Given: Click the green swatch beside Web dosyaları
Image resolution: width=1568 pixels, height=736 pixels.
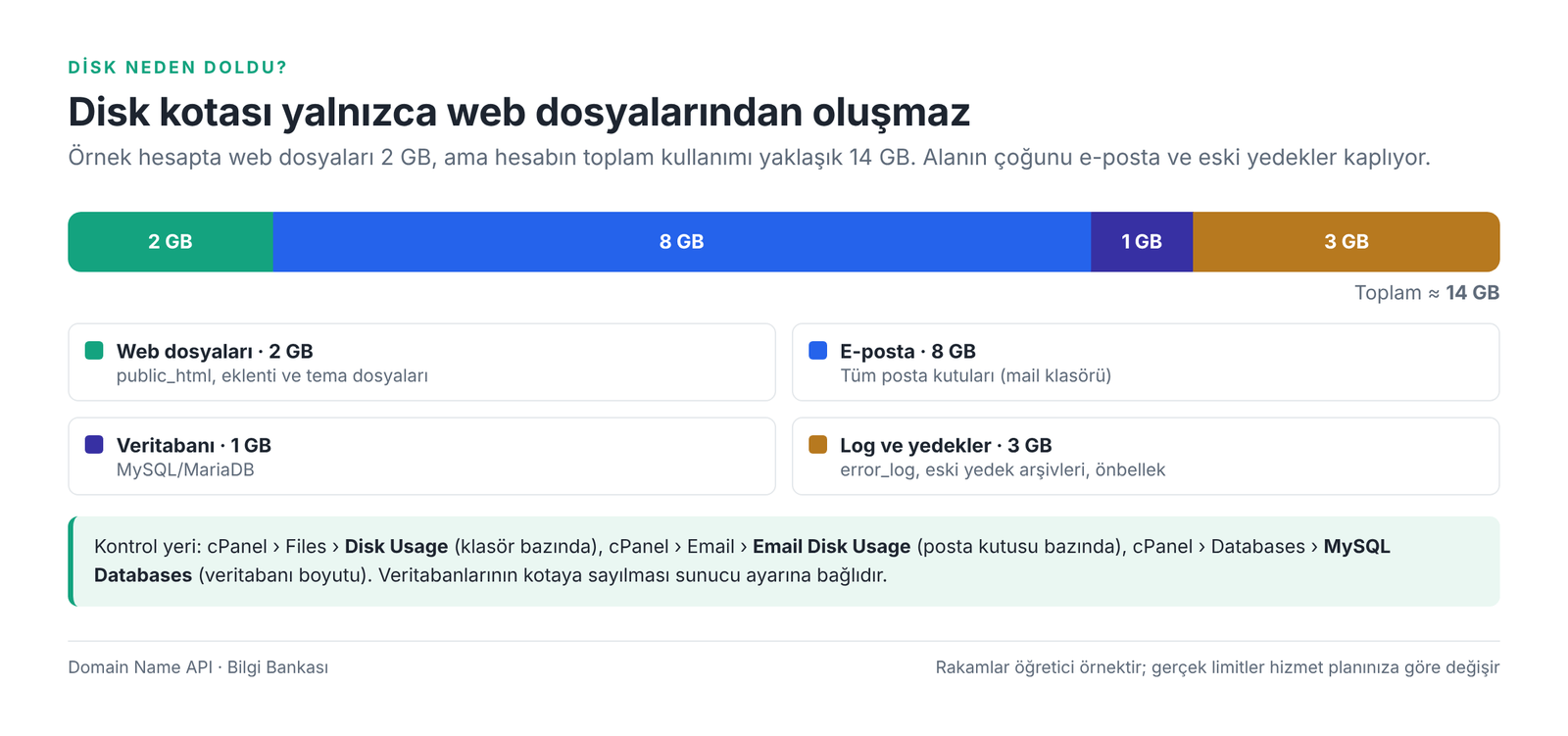Looking at the screenshot, I should point(94,350).
